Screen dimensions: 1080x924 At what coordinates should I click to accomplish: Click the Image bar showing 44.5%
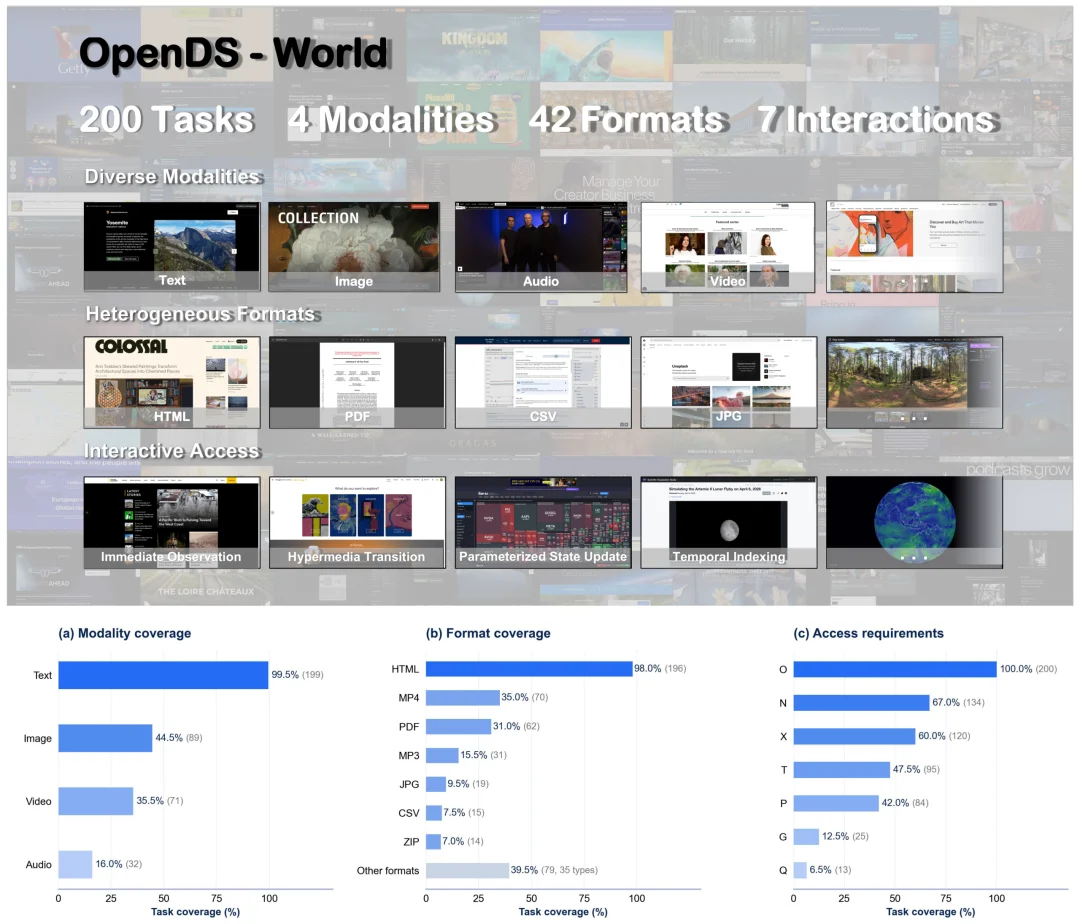click(x=105, y=738)
